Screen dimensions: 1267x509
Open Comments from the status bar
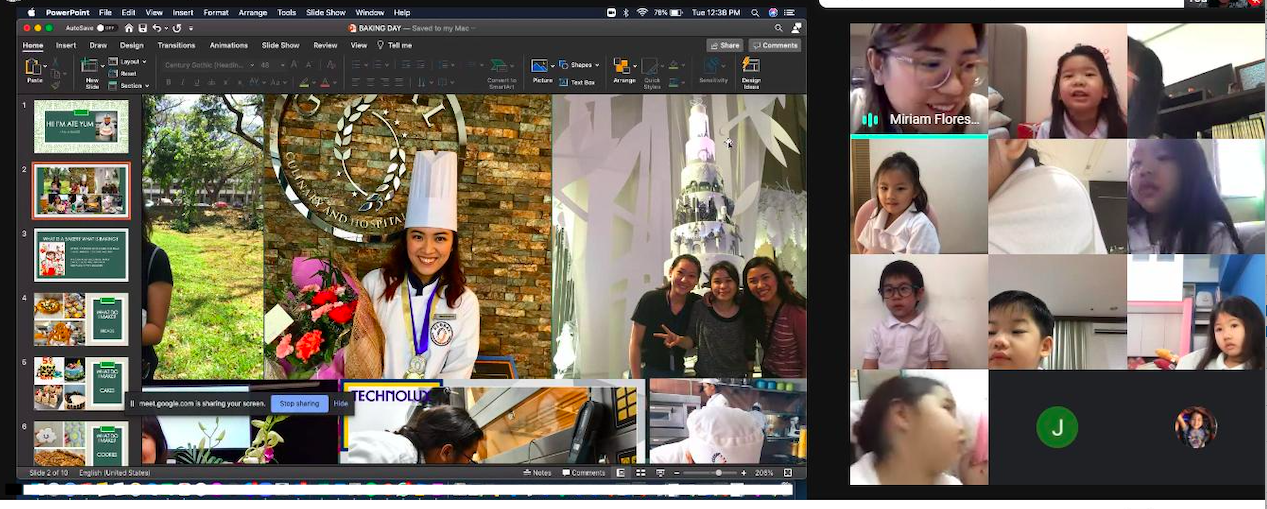(583, 473)
